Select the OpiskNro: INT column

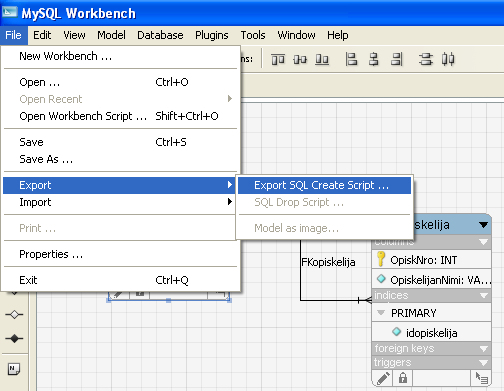tap(432, 259)
